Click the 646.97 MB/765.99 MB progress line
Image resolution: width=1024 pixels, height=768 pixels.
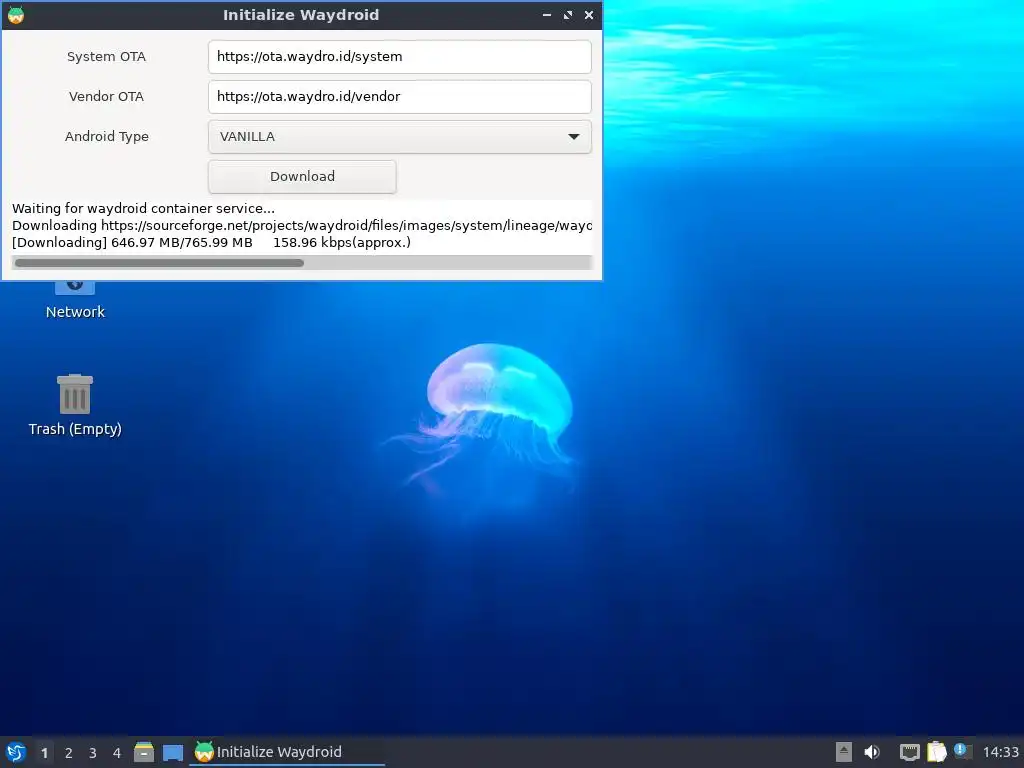[x=211, y=242]
